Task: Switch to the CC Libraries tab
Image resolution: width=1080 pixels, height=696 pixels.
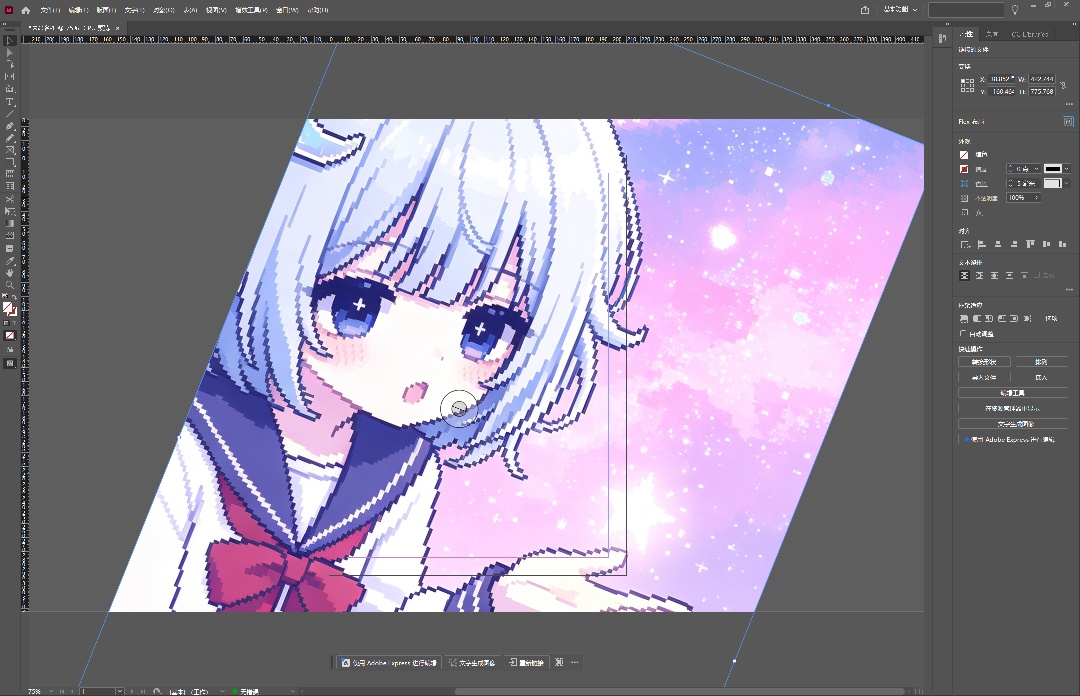Action: click(1030, 34)
